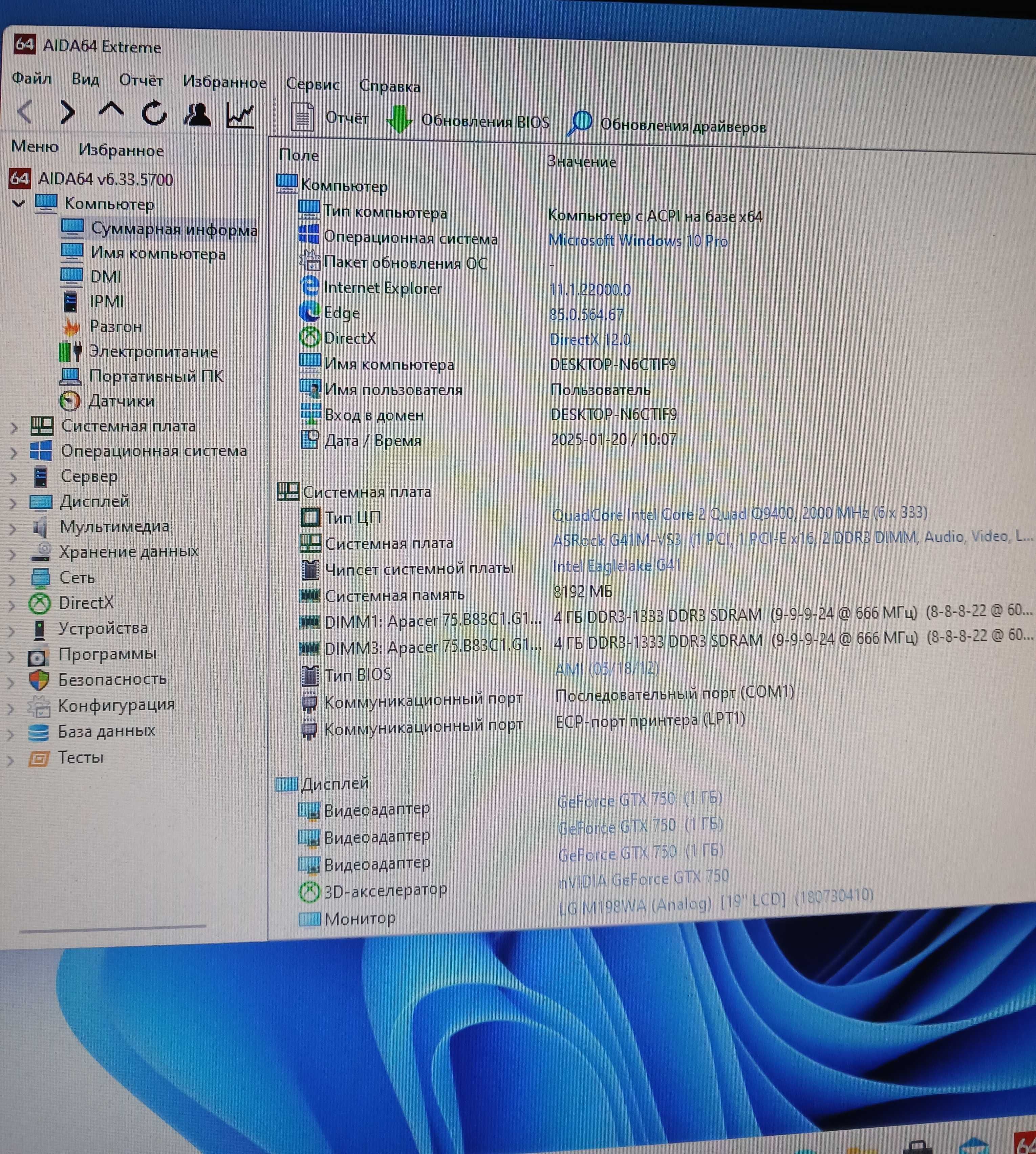The image size is (1036, 1154).
Task: Select Имя компьютера in the sidebar tree
Action: pyautogui.click(x=143, y=253)
